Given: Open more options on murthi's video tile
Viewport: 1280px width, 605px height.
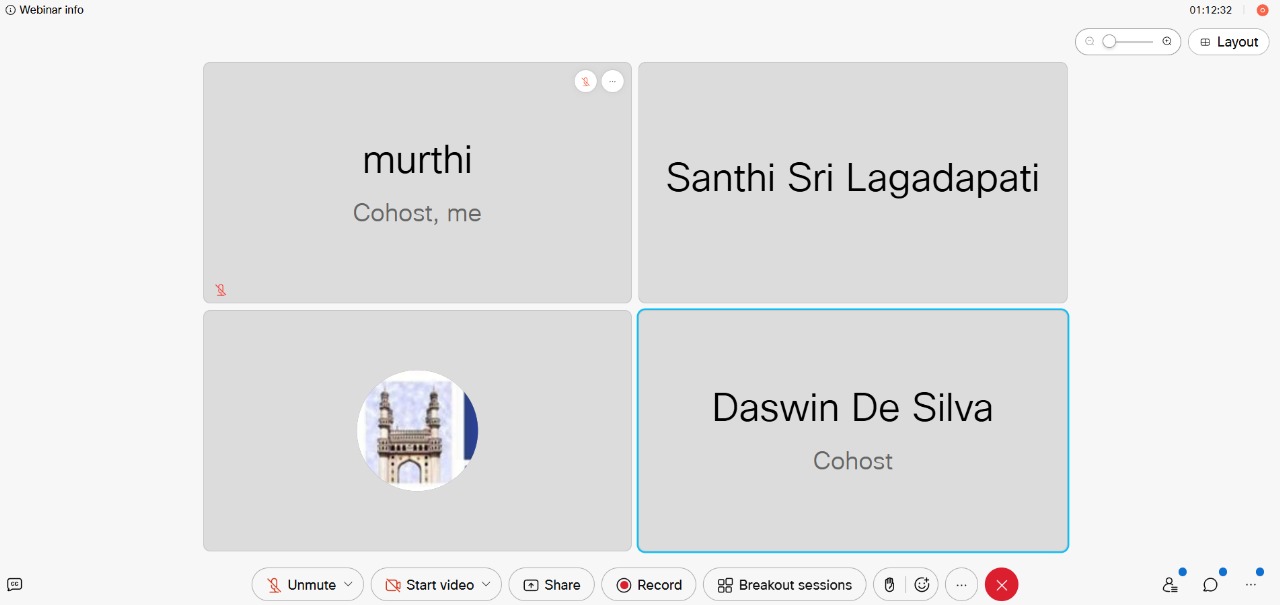Looking at the screenshot, I should [613, 82].
